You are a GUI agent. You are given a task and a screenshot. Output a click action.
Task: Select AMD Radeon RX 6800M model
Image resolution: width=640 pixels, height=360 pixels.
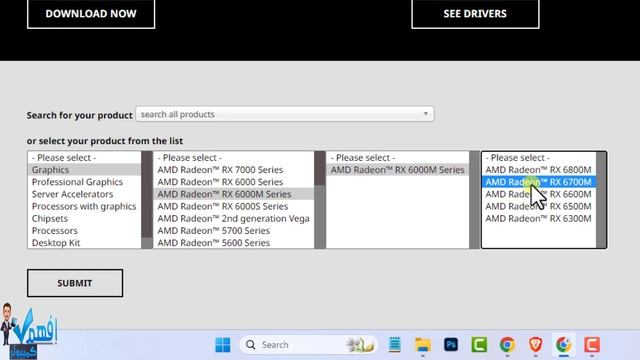coord(539,170)
